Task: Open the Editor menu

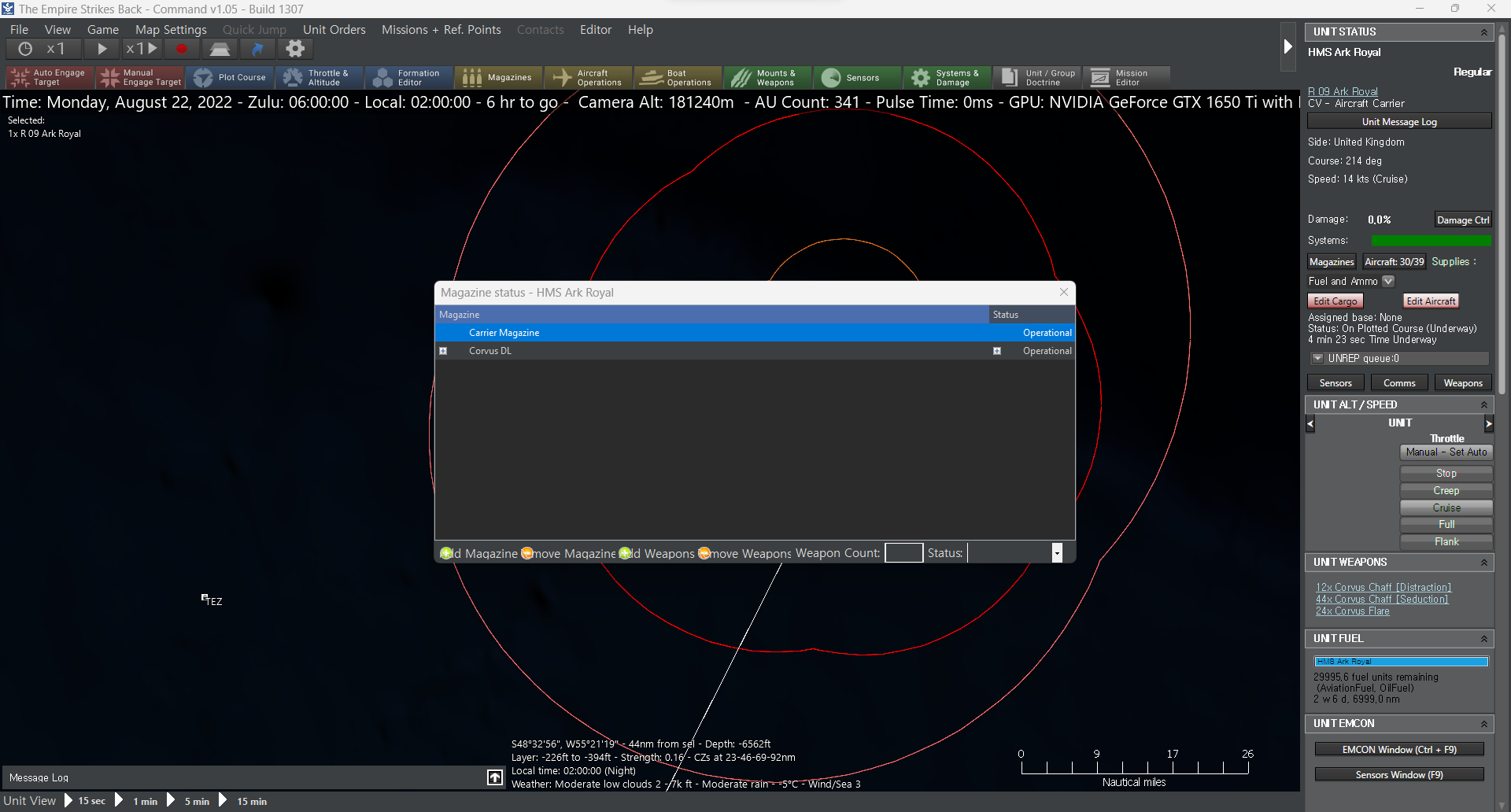Action: coord(596,30)
